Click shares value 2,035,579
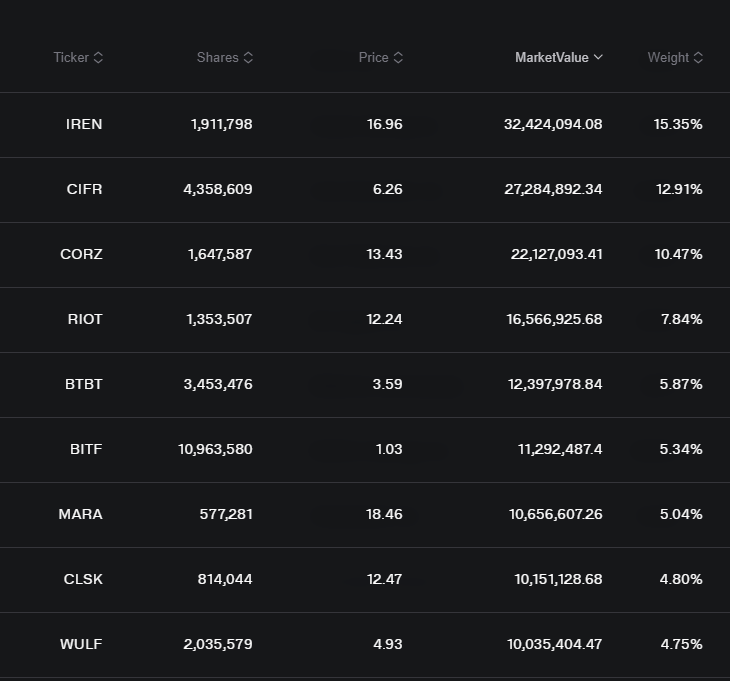The width and height of the screenshot is (730, 681). tap(218, 644)
